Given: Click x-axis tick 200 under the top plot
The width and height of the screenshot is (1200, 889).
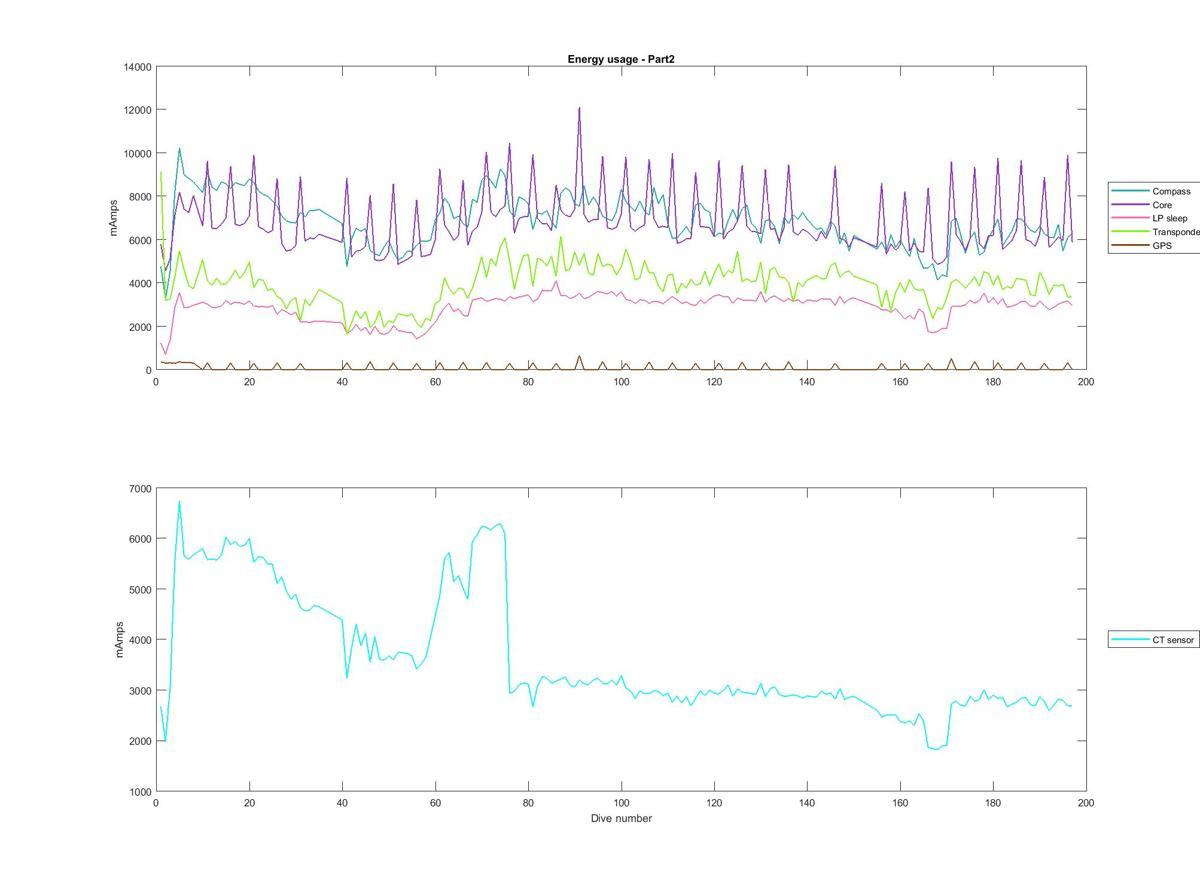Looking at the screenshot, I should coord(1086,382).
